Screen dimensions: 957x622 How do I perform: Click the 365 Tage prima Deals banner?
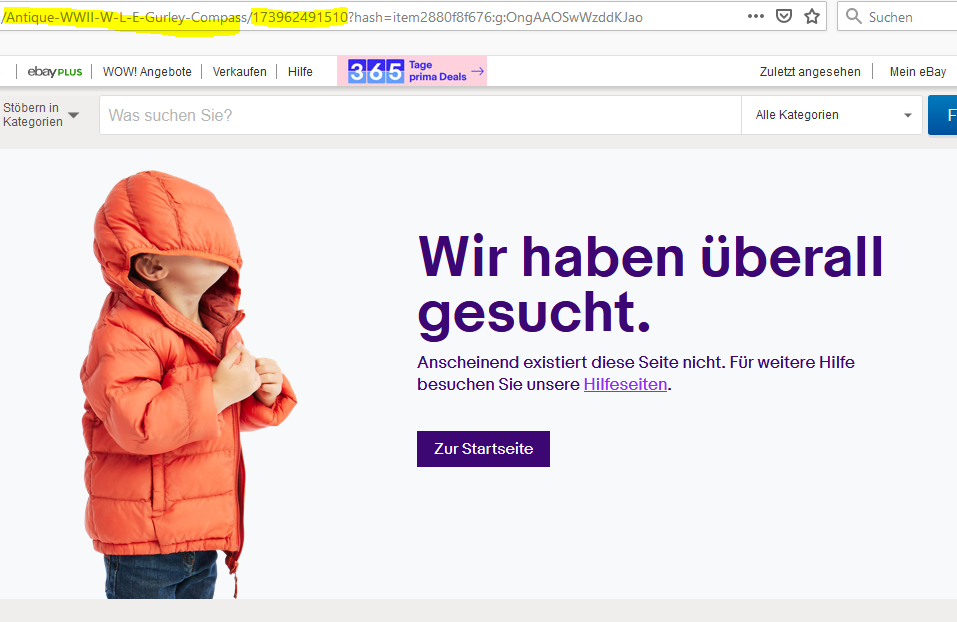[x=416, y=71]
